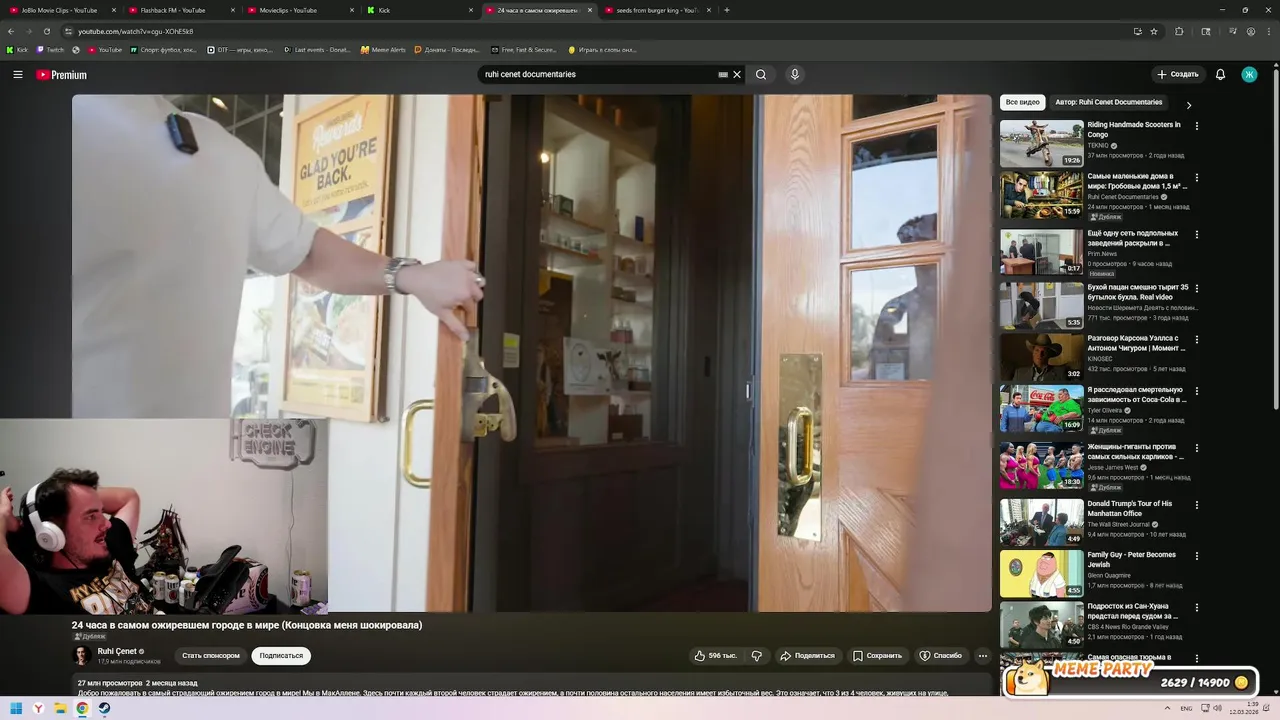Open Разговор Карсона Уэллса thumbnail
The width and height of the screenshot is (1280, 720).
point(1041,356)
